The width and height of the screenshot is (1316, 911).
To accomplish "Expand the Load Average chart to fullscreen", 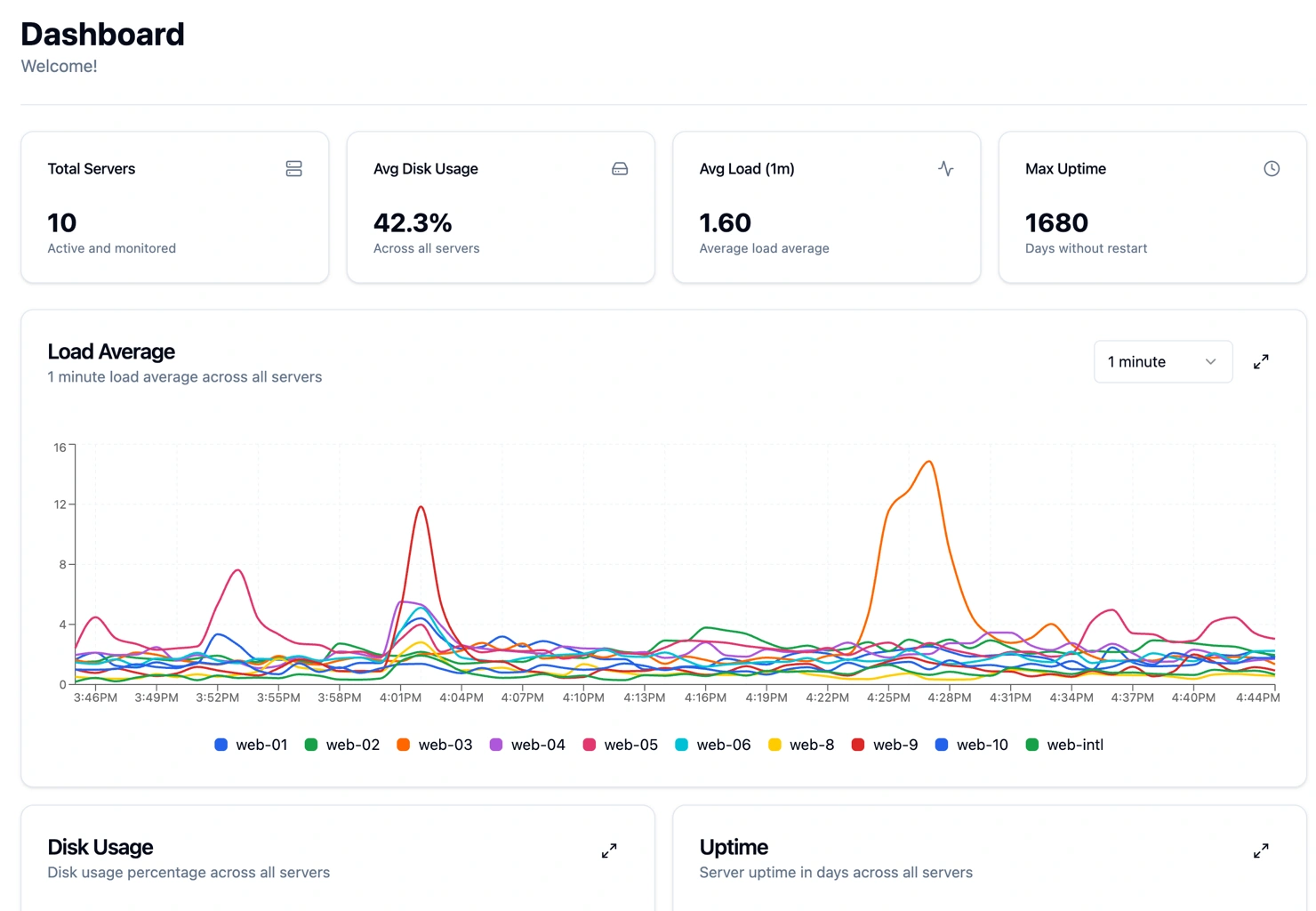I will 1261,361.
